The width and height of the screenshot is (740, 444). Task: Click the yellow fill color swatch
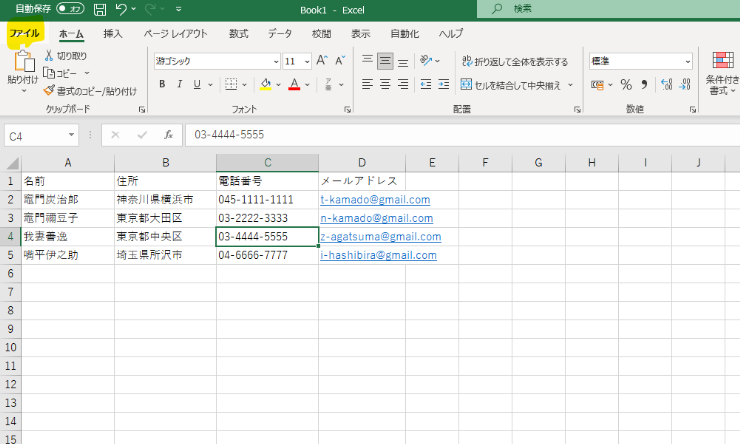point(265,84)
